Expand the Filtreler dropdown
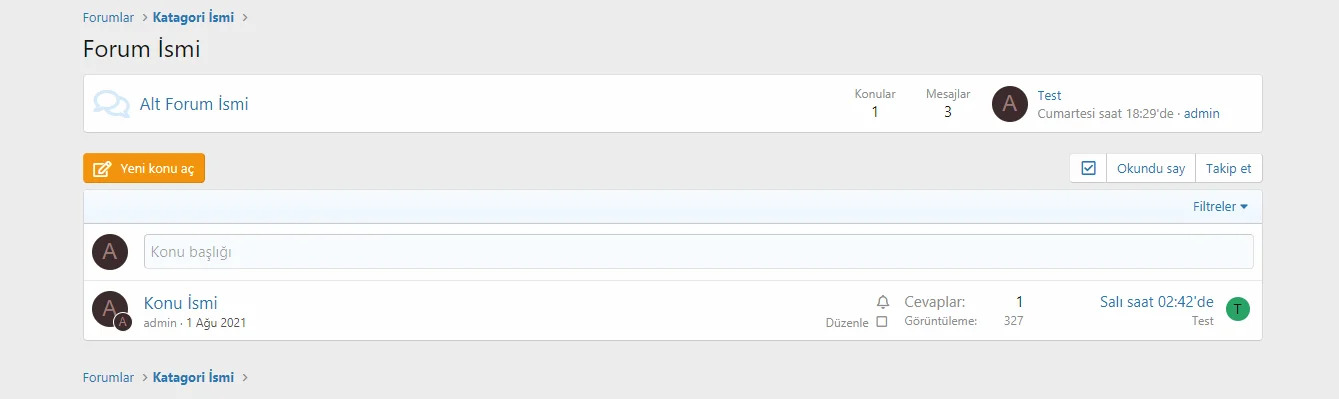 pyautogui.click(x=1220, y=207)
